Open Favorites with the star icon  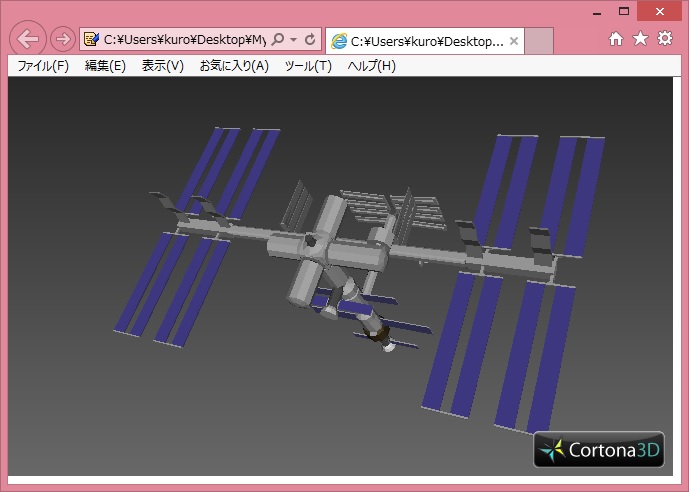point(640,39)
